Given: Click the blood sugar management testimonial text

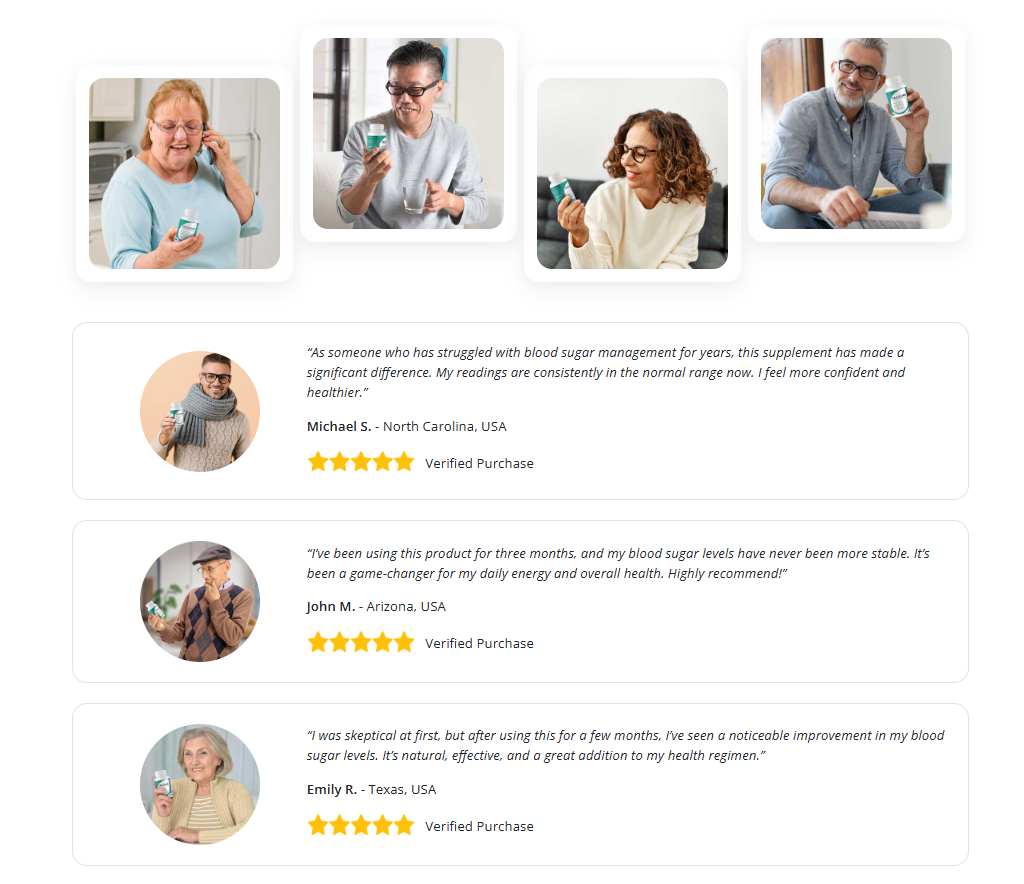Looking at the screenshot, I should (606, 372).
